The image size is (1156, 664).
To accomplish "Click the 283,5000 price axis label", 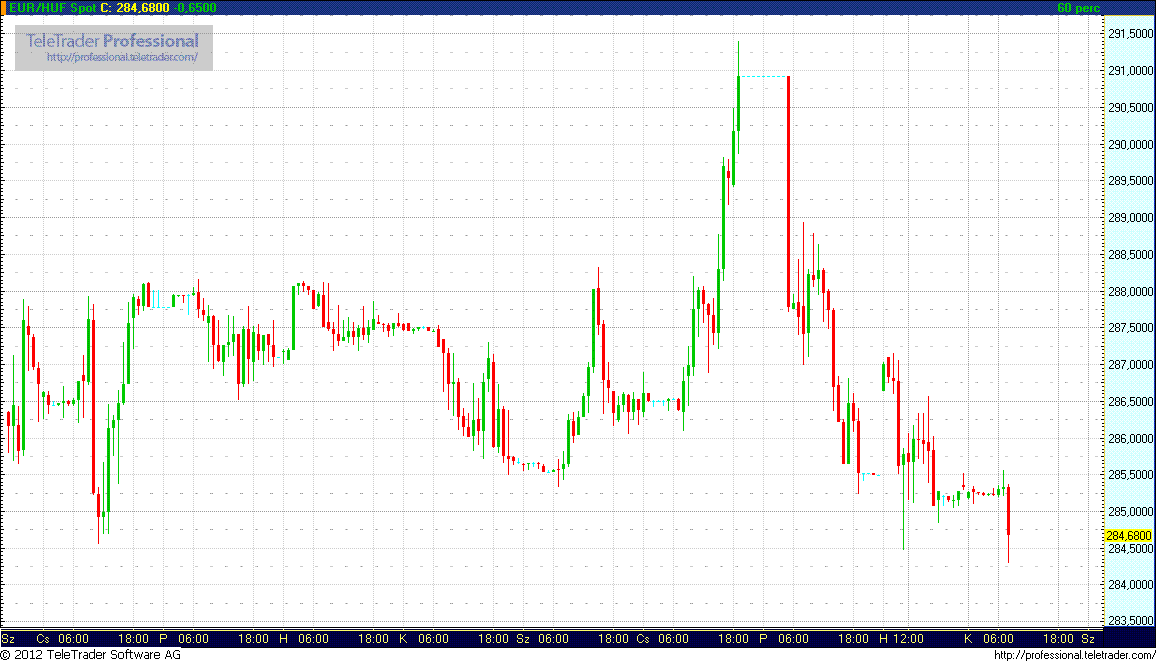I will click(1131, 621).
